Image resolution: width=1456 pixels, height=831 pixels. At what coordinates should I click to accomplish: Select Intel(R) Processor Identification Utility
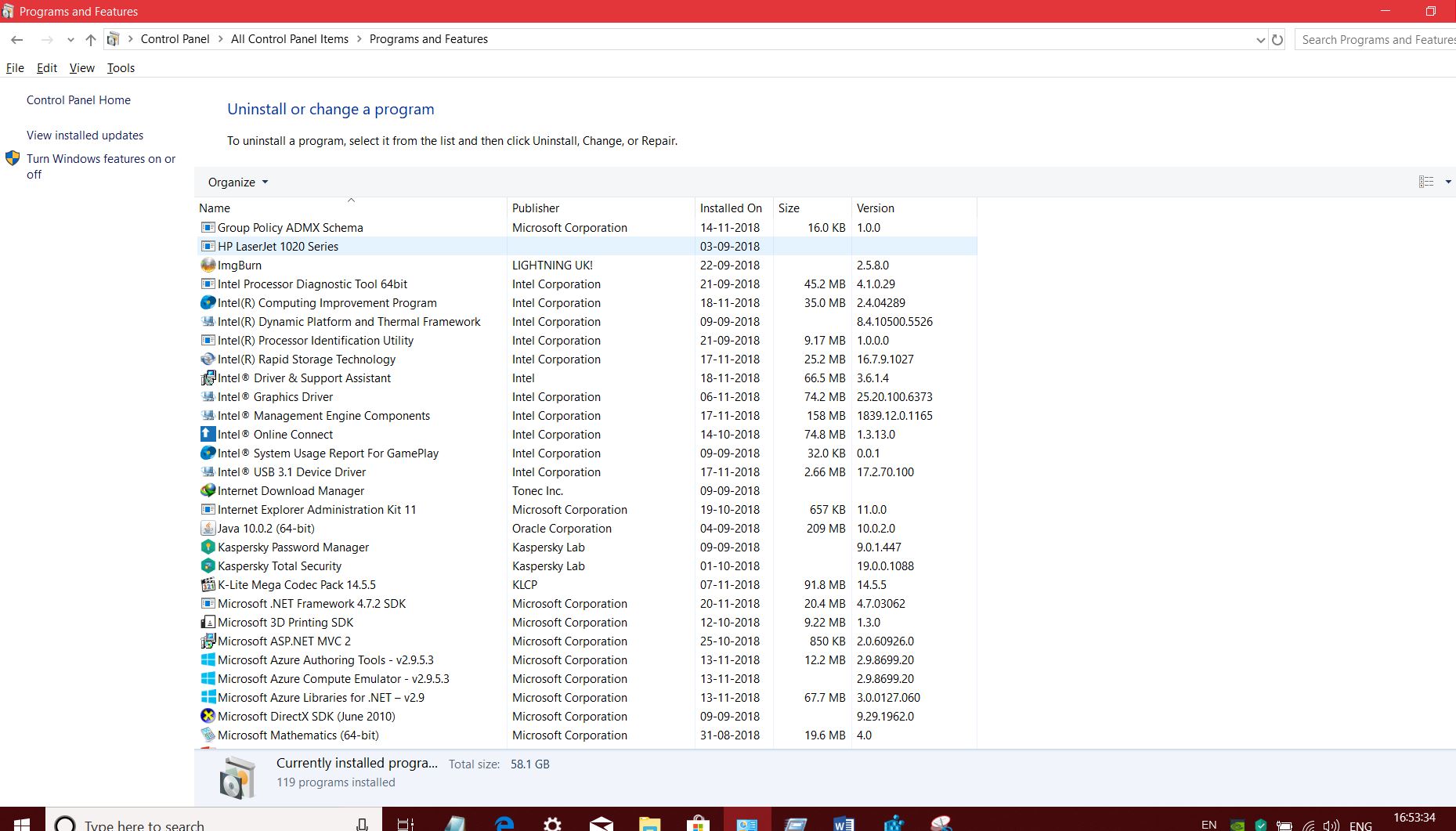tap(586, 341)
